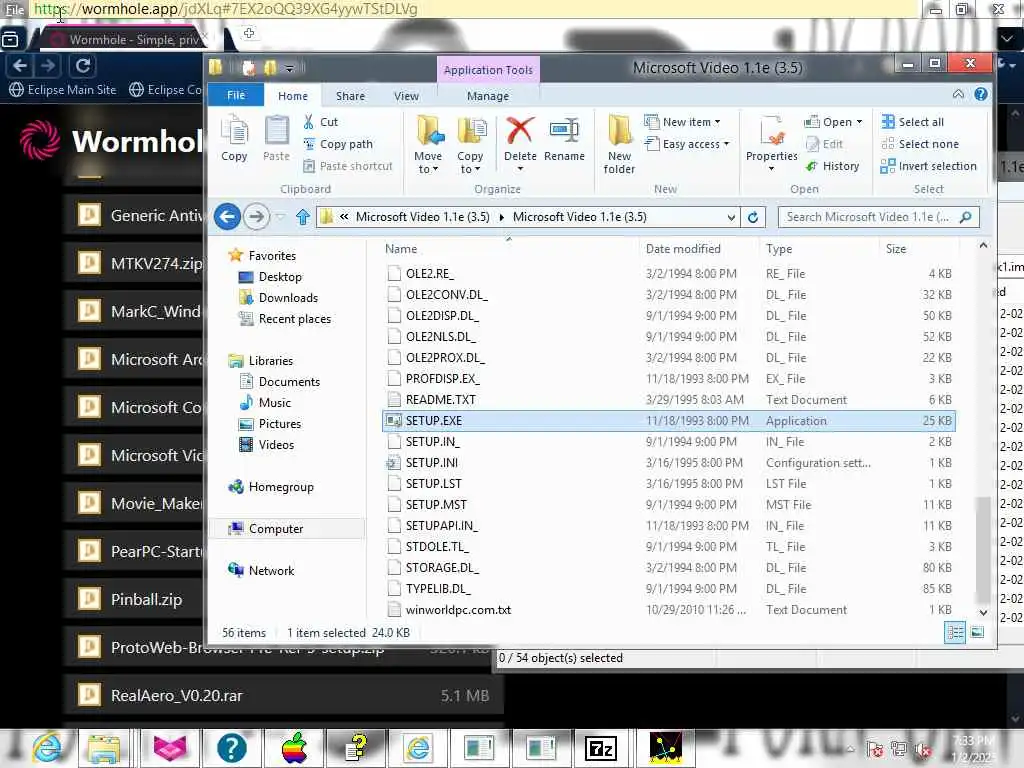This screenshot has height=768, width=1024.
Task: Click the Rename icon
Action: coord(564,138)
